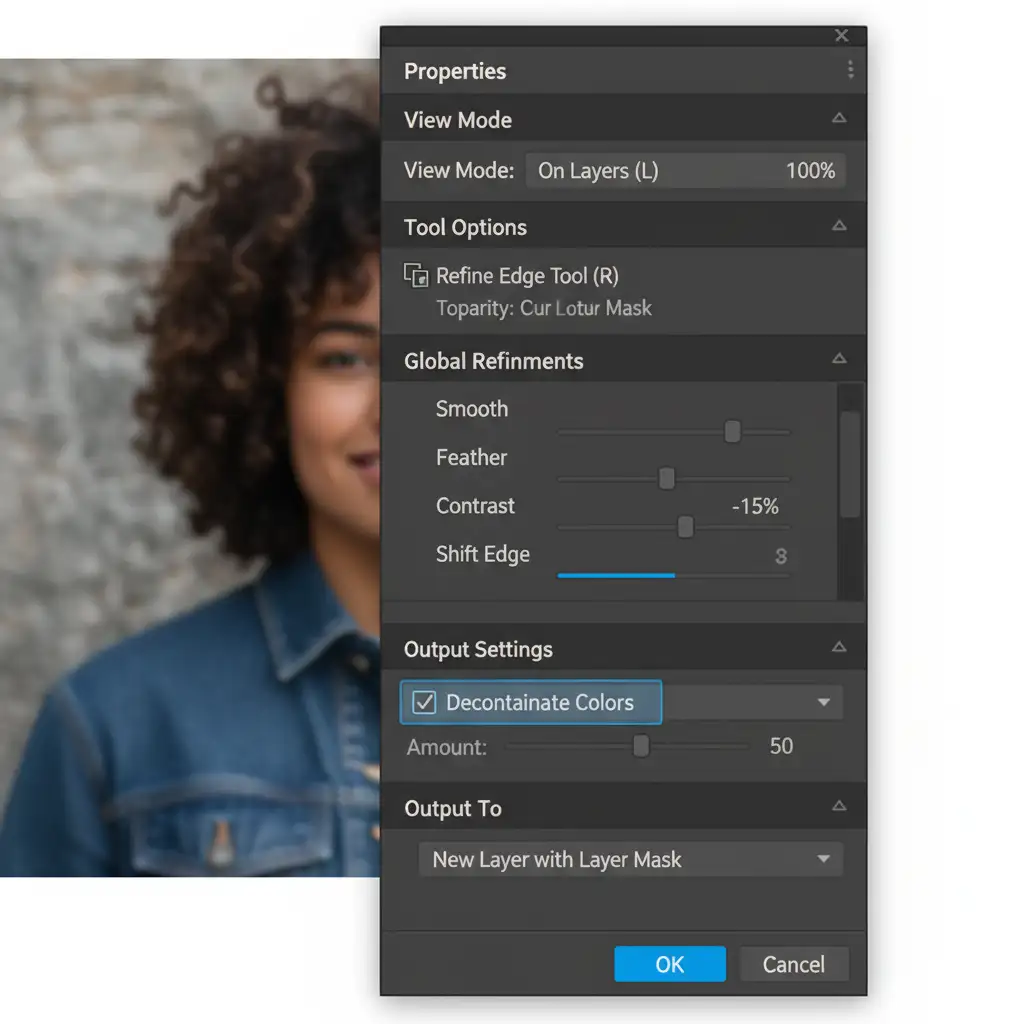Collapse the View Mode section

pos(839,119)
